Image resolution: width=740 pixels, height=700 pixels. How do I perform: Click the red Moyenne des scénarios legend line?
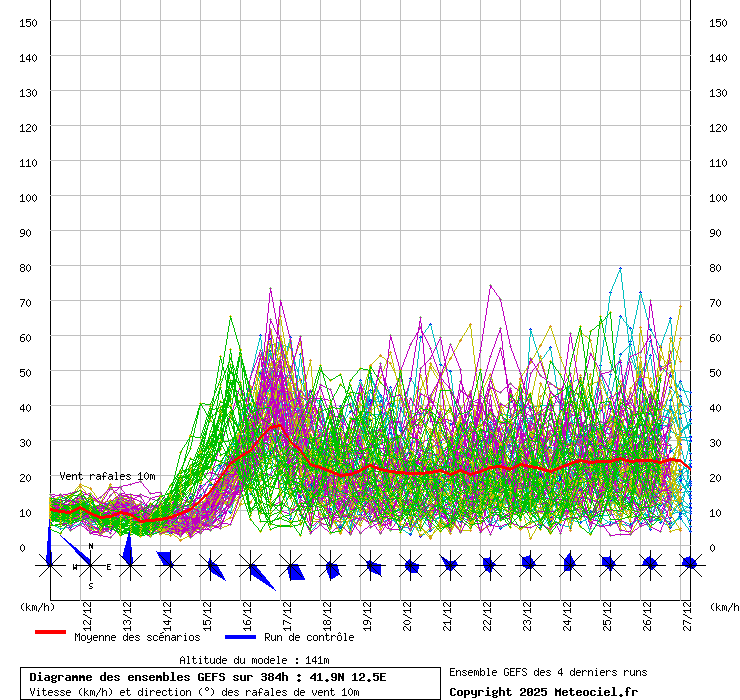tap(50, 633)
